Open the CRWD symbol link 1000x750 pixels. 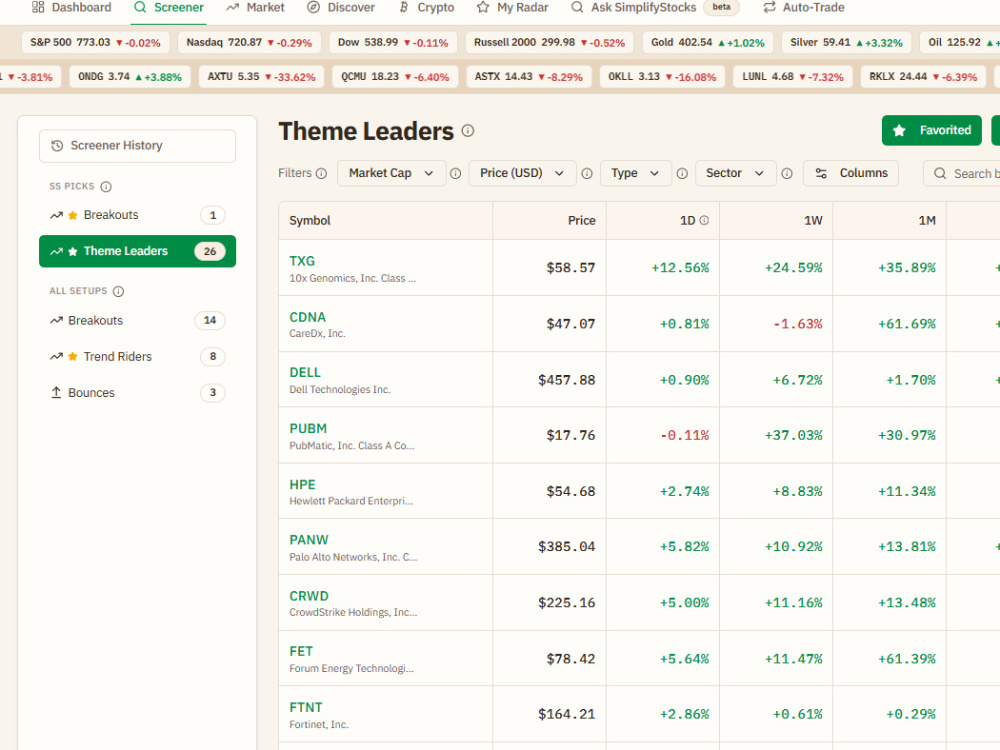click(x=309, y=596)
